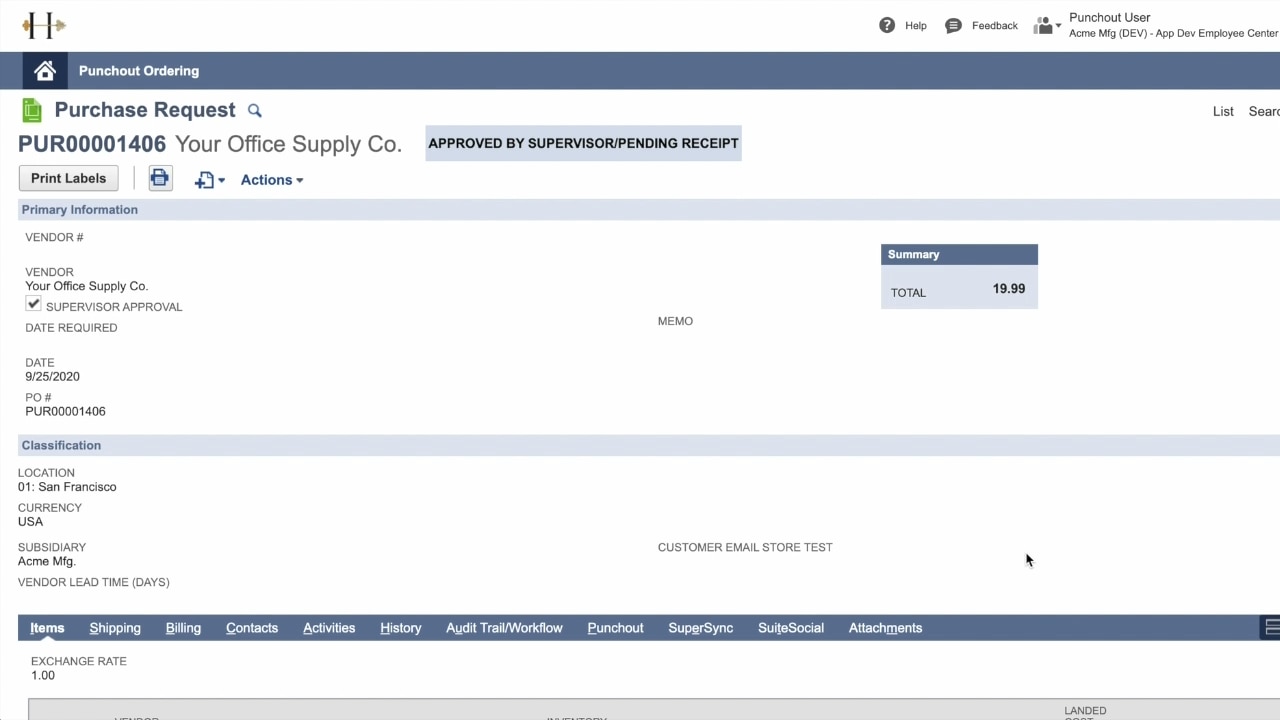Open the Audit Trail/Workflow subtab
The height and width of the screenshot is (720, 1280).
click(x=504, y=627)
